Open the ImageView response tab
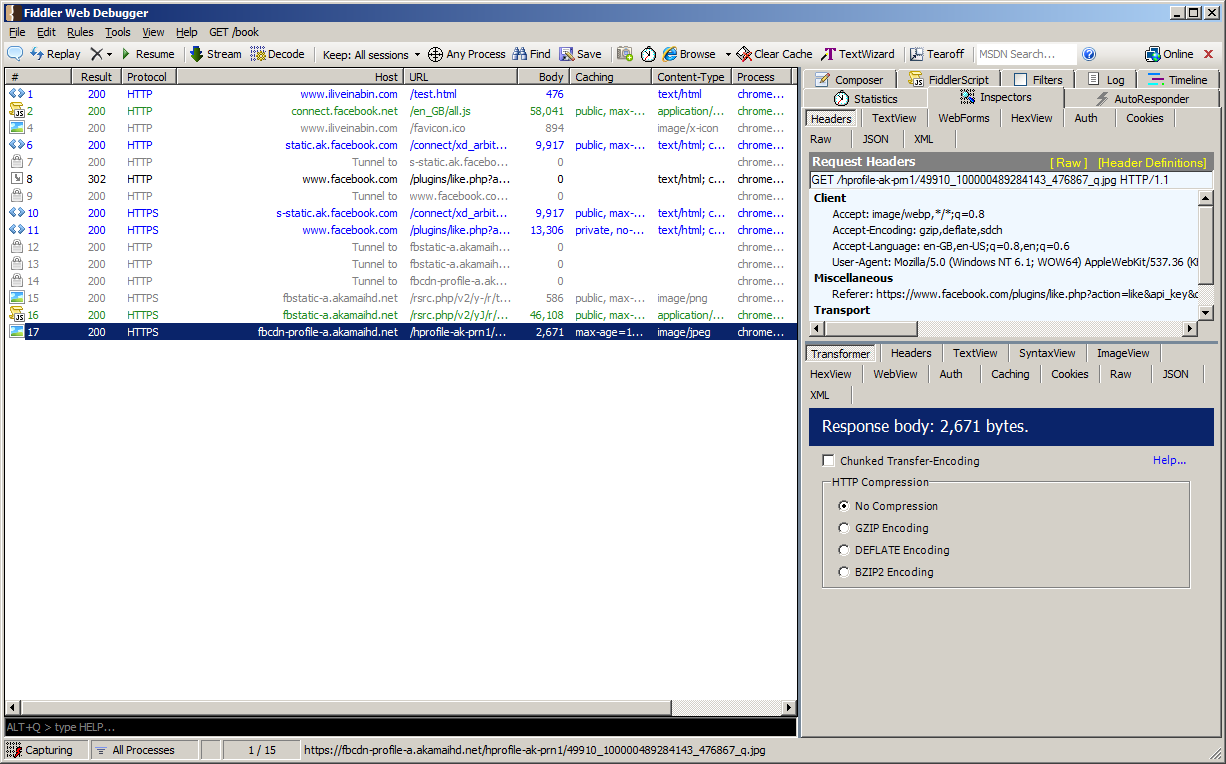This screenshot has width=1226, height=764. tap(1123, 353)
